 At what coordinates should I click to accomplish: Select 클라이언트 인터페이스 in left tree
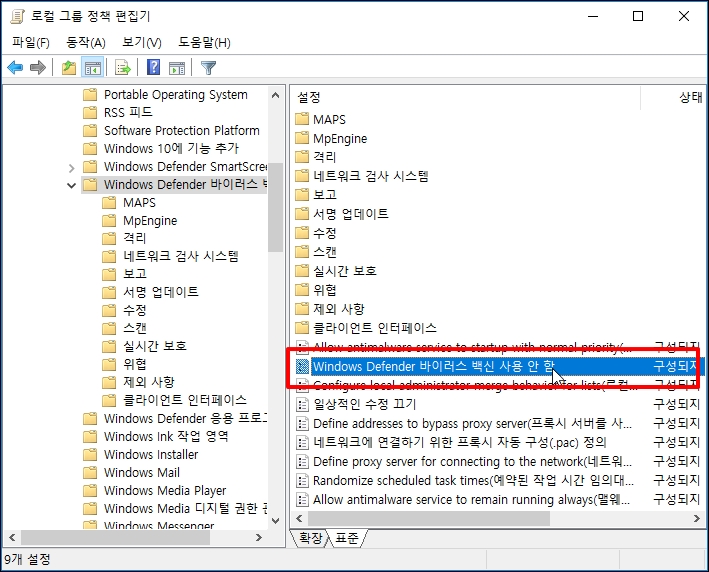185,400
